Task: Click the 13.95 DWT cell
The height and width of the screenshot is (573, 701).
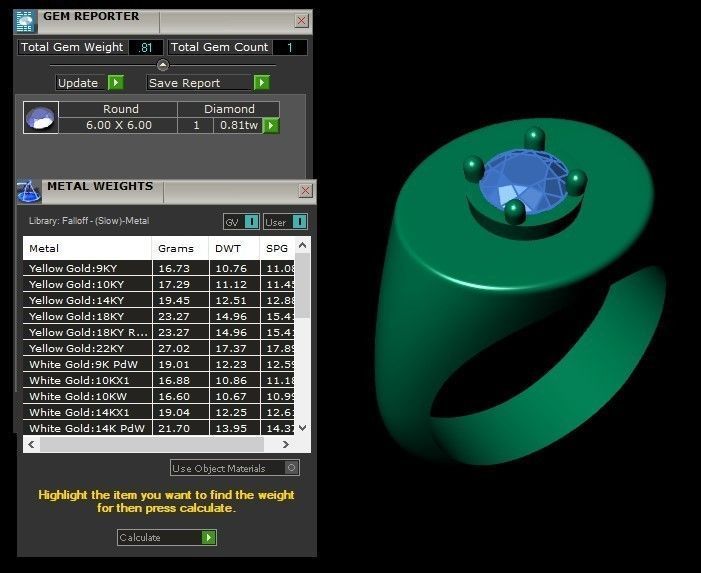Action: tap(234, 428)
